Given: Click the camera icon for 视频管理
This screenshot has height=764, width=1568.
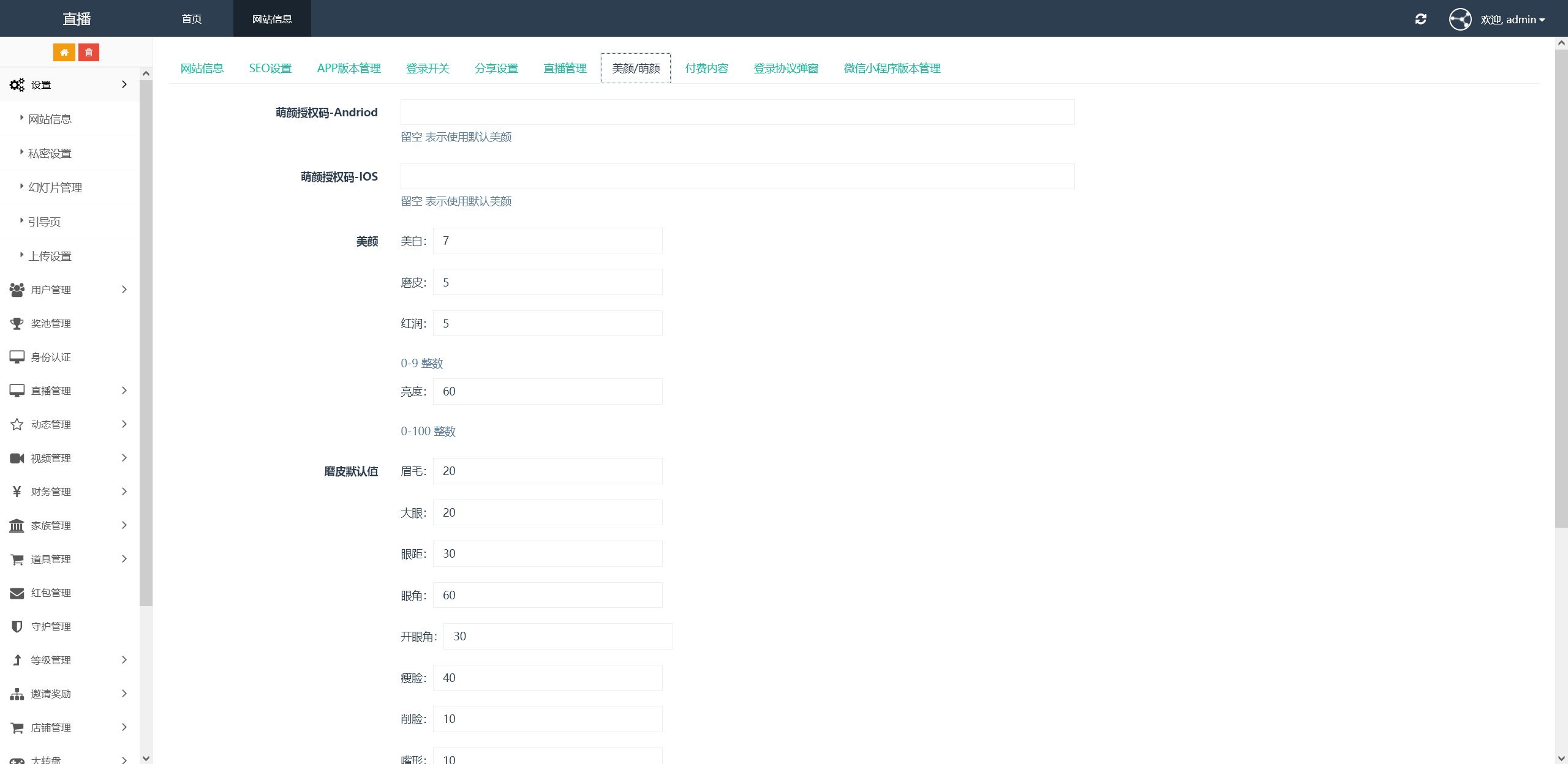Looking at the screenshot, I should click(17, 458).
